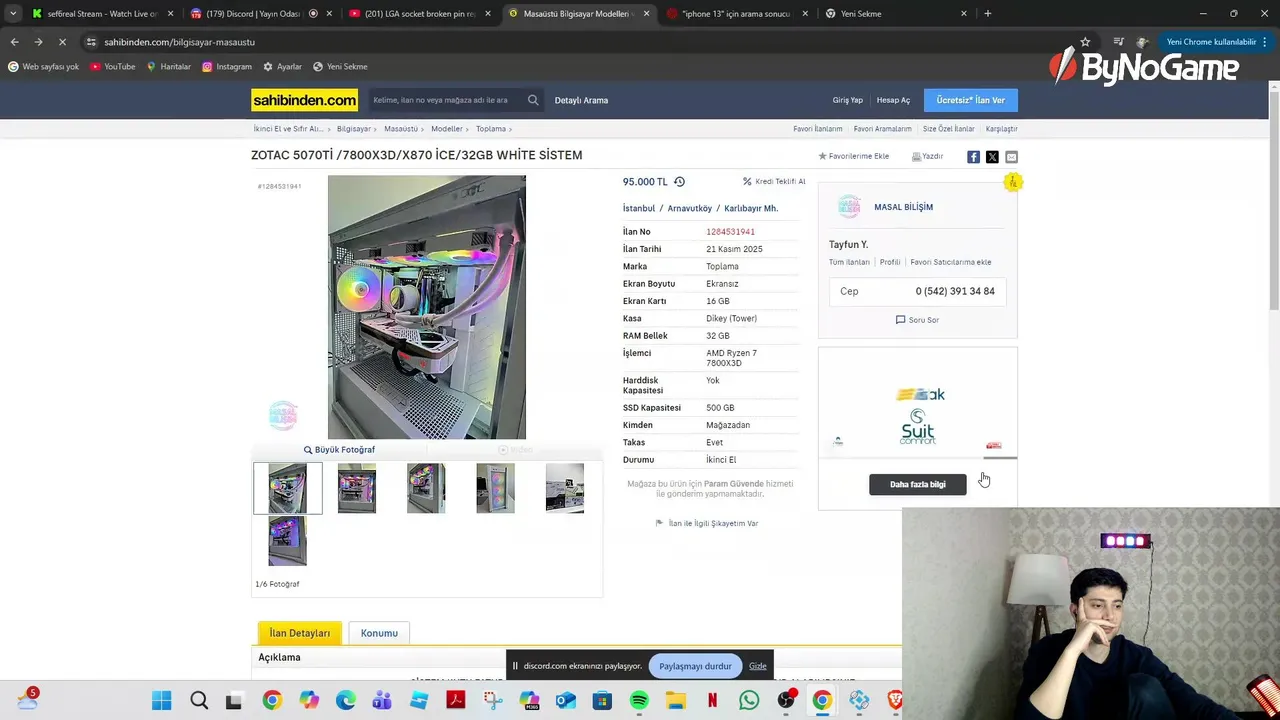Image resolution: width=1280 pixels, height=720 pixels.
Task: Select the fifth photo thumbnail
Action: 565,488
